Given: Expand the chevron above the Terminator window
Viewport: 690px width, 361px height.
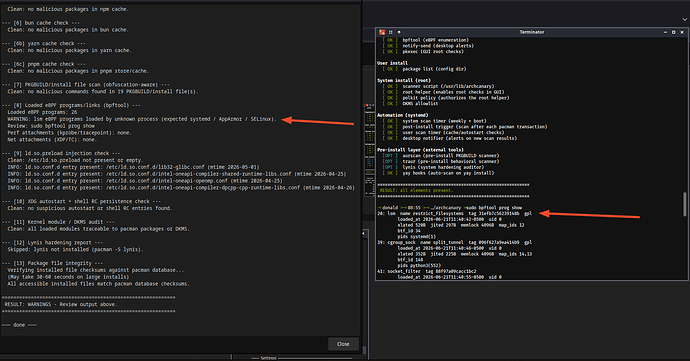Looking at the screenshot, I should (685, 19).
